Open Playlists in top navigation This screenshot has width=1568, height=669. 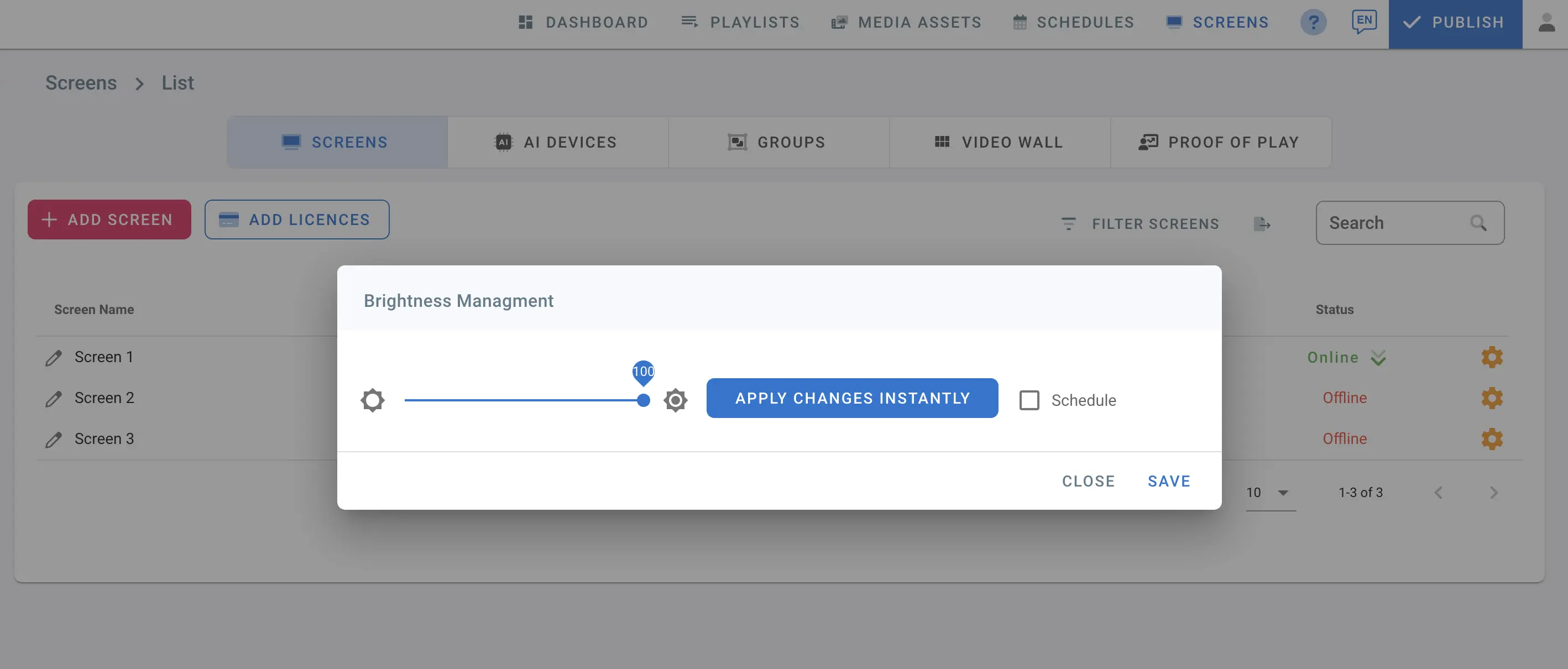740,23
